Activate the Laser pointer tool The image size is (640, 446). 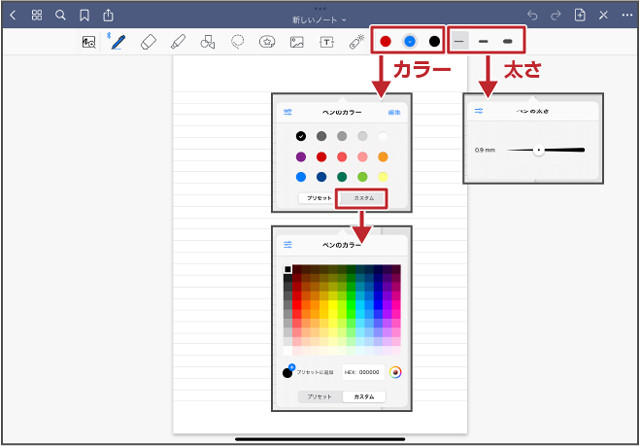coord(356,42)
